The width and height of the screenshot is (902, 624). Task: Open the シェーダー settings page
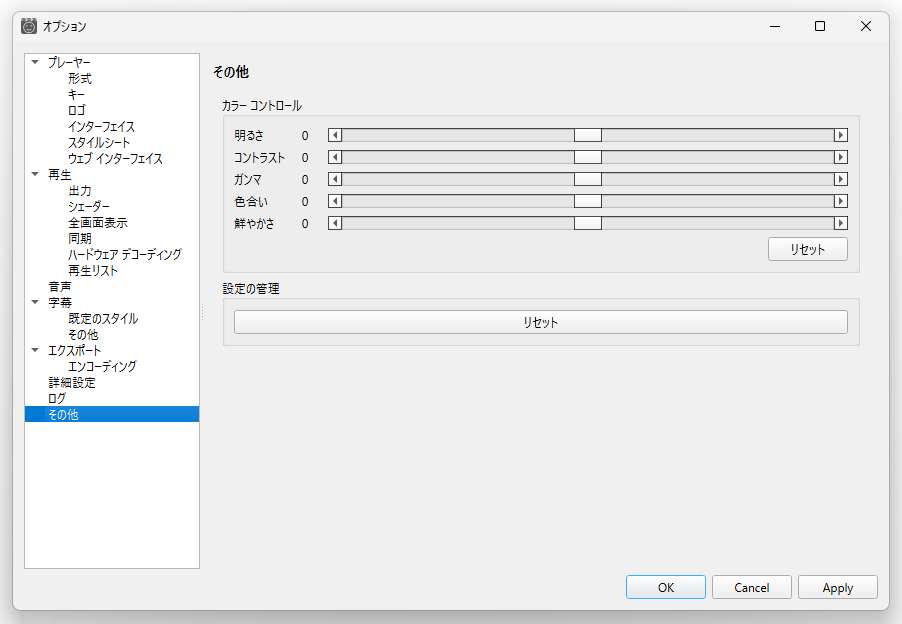[89, 206]
